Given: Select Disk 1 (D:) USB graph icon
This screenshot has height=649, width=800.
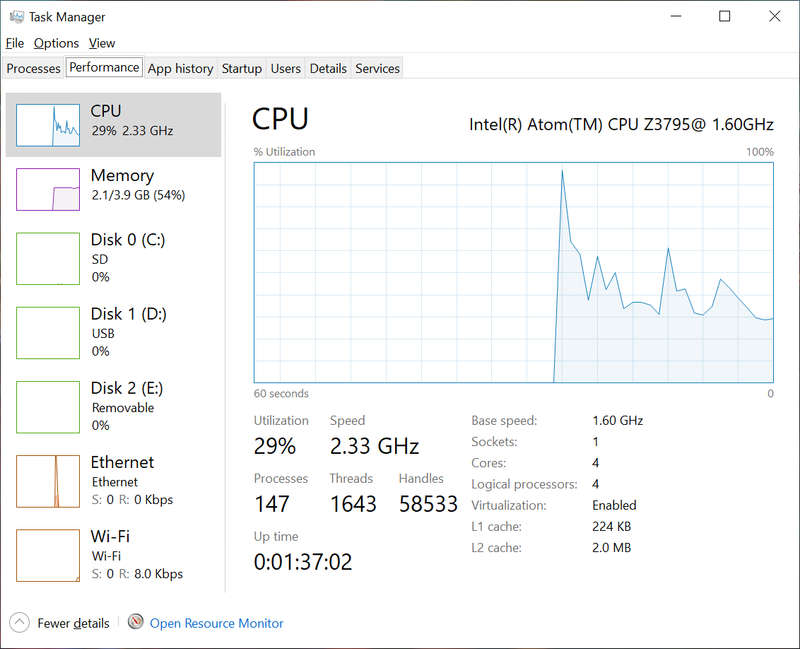Looking at the screenshot, I should coord(48,332).
